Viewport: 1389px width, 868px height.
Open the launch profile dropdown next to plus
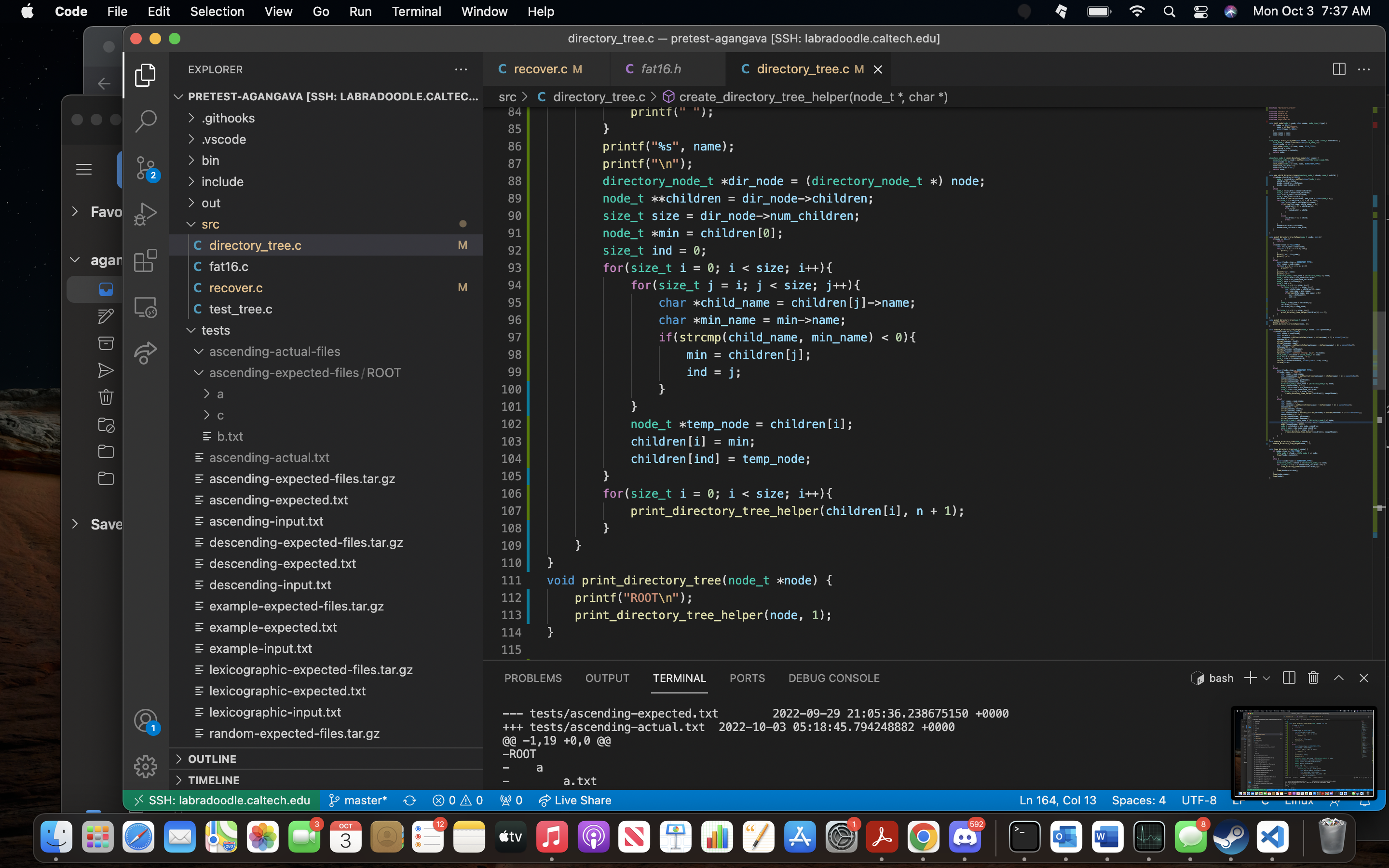click(x=1267, y=678)
